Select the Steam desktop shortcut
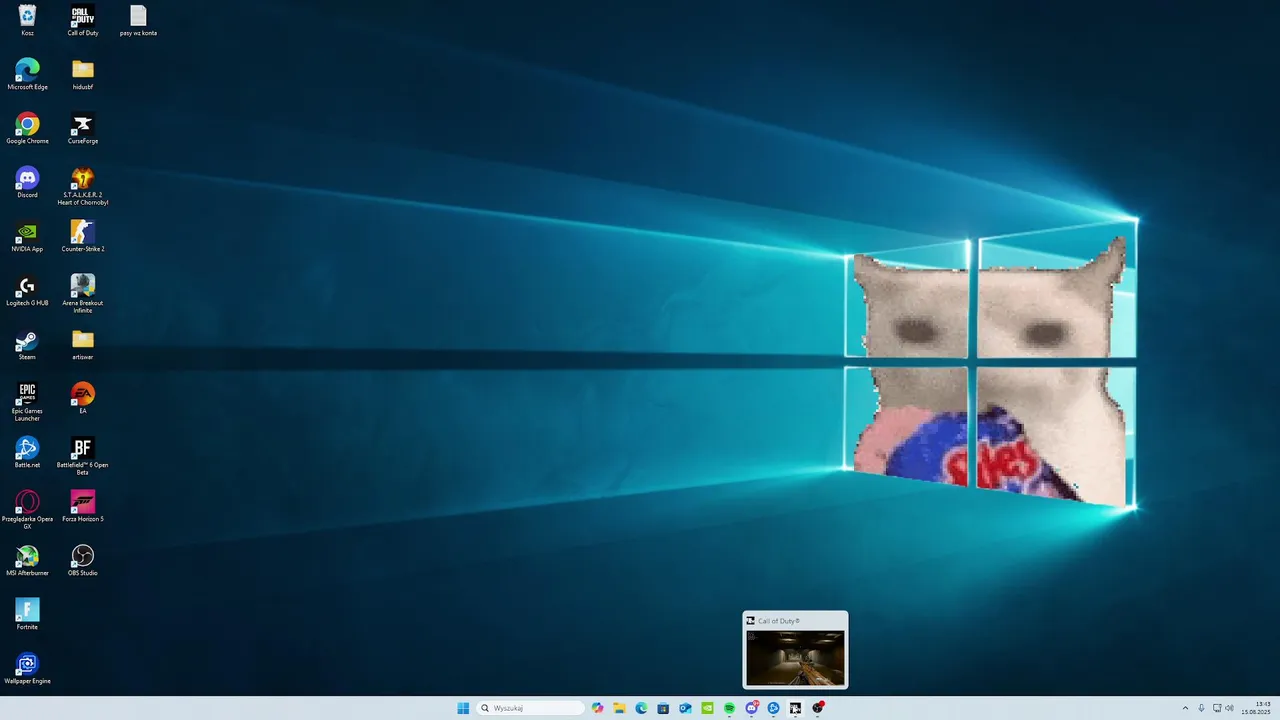Screen dimensions: 1280x720 (27, 344)
